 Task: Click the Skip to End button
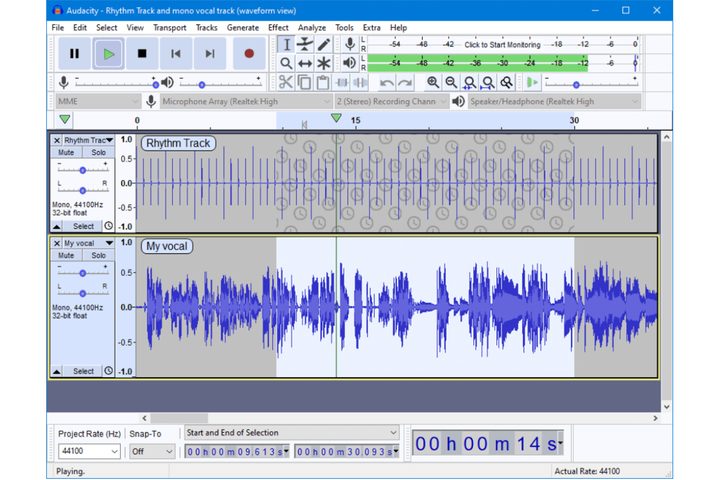click(209, 53)
